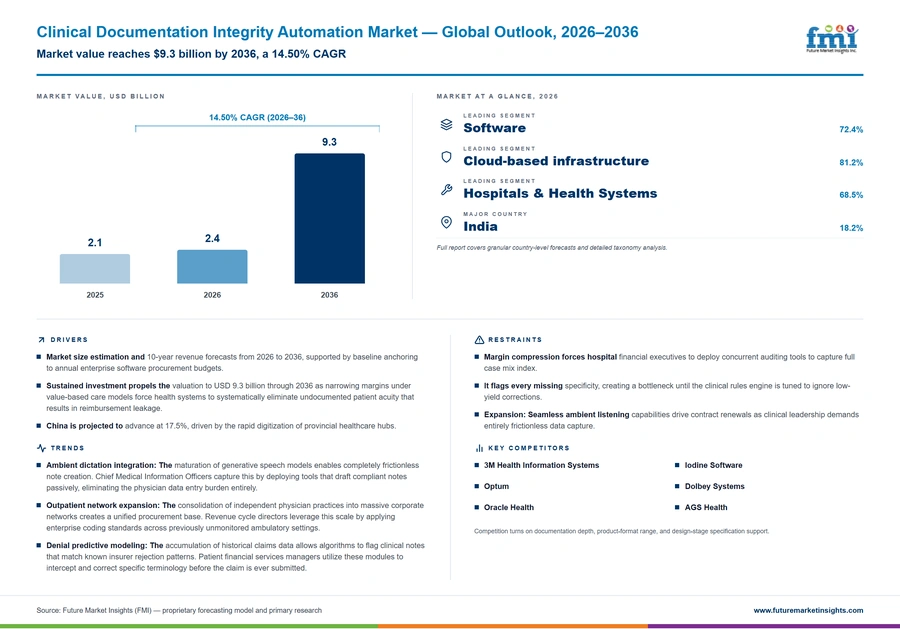The width and height of the screenshot is (900, 629).
Task: Click the 'Competition turns on documentation depth' note
Action: tap(621, 531)
